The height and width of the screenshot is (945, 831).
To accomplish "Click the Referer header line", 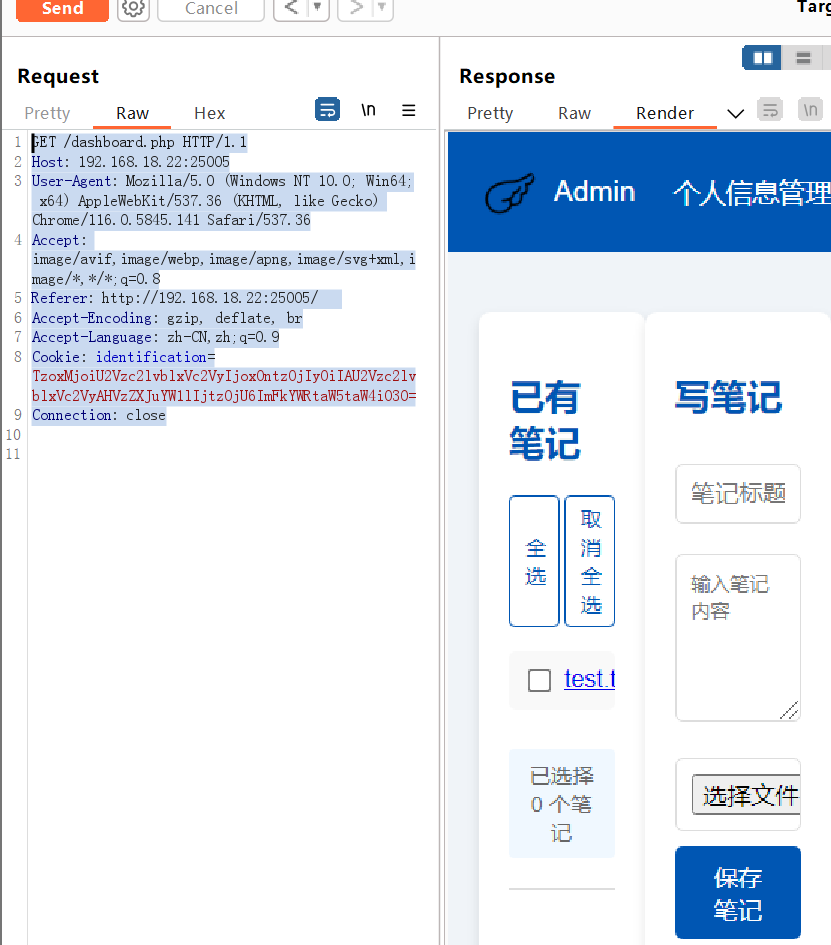I will pyautogui.click(x=175, y=298).
